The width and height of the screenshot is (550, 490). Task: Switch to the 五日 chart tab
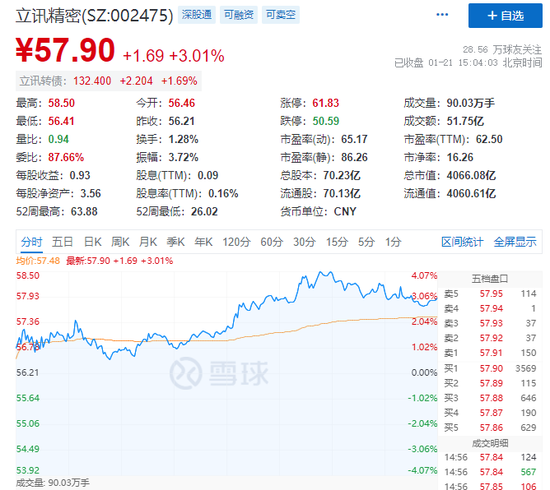coord(62,242)
